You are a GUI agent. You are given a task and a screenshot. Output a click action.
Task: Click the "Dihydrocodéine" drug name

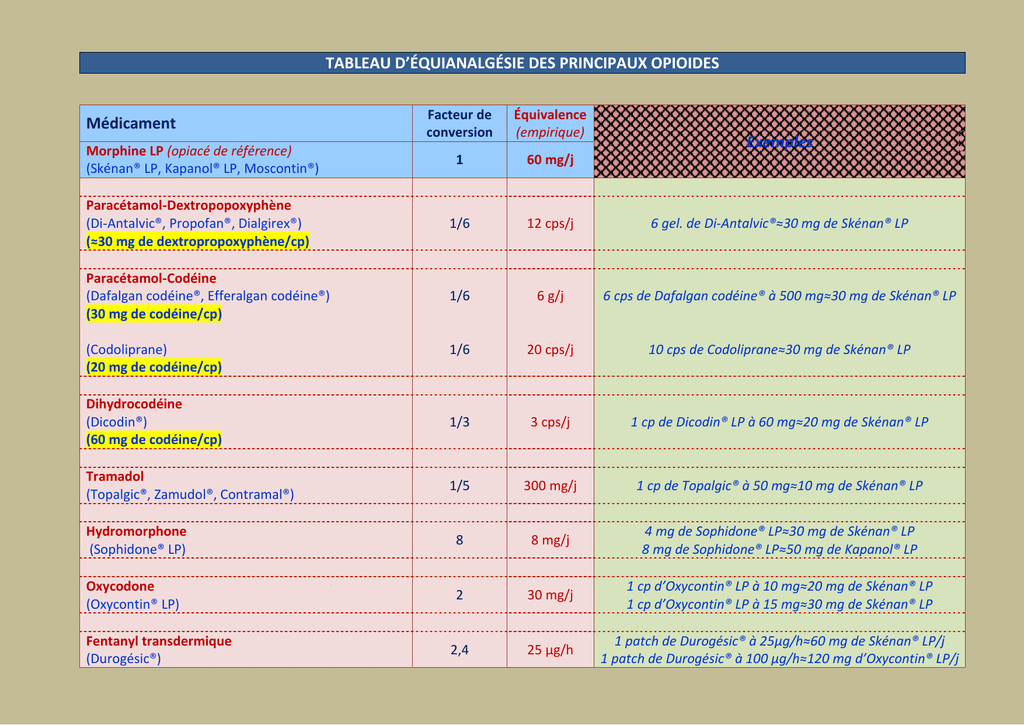134,404
